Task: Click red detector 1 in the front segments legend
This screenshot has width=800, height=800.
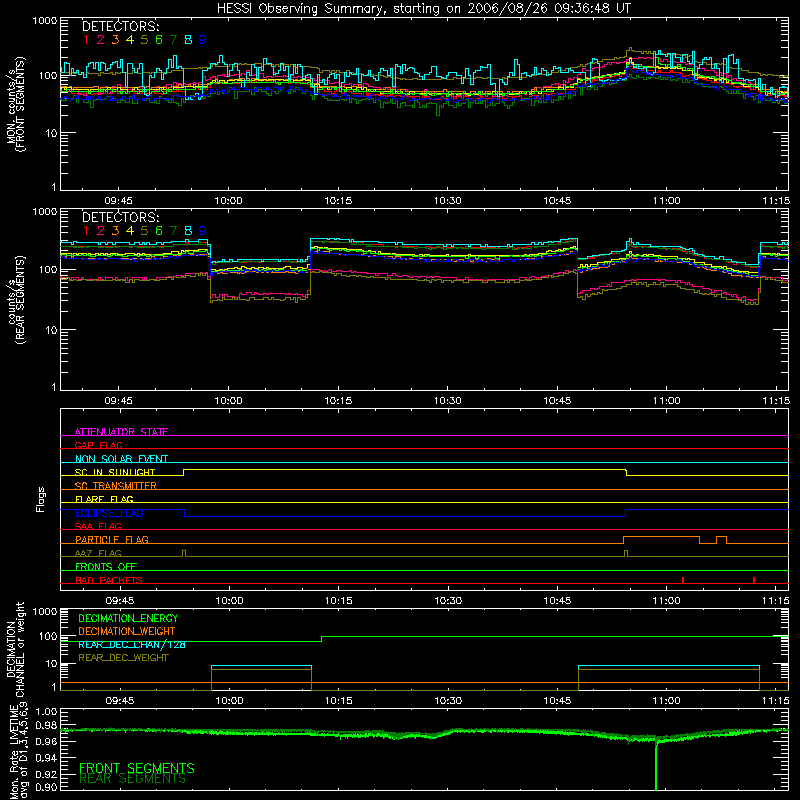Action: [86, 40]
